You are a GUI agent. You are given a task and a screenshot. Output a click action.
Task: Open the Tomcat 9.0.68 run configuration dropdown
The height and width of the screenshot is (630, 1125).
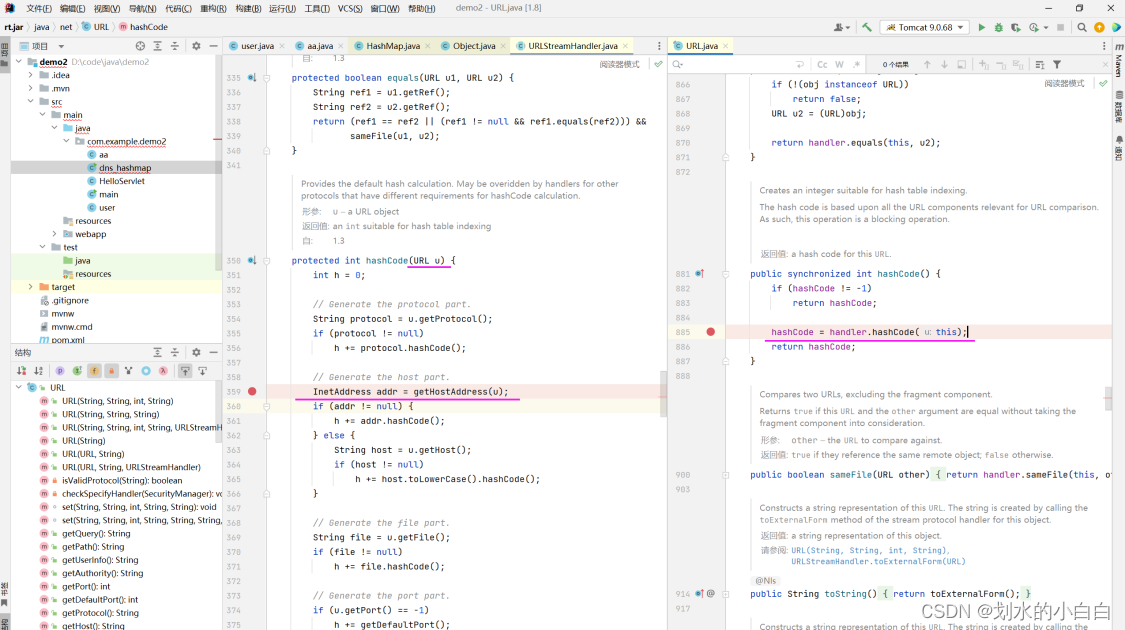(926, 27)
